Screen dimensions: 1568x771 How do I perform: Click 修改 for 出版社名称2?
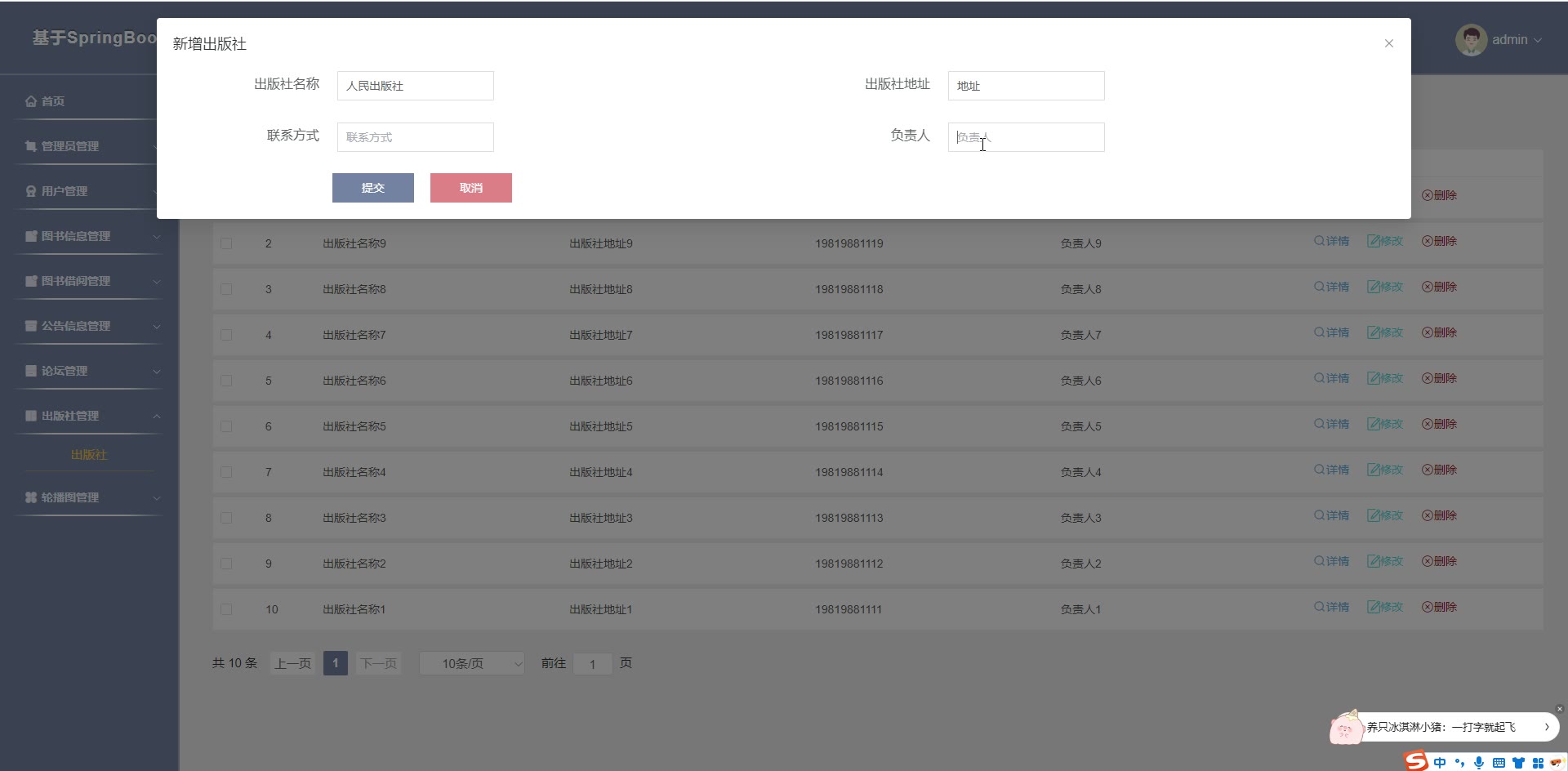click(x=1385, y=561)
